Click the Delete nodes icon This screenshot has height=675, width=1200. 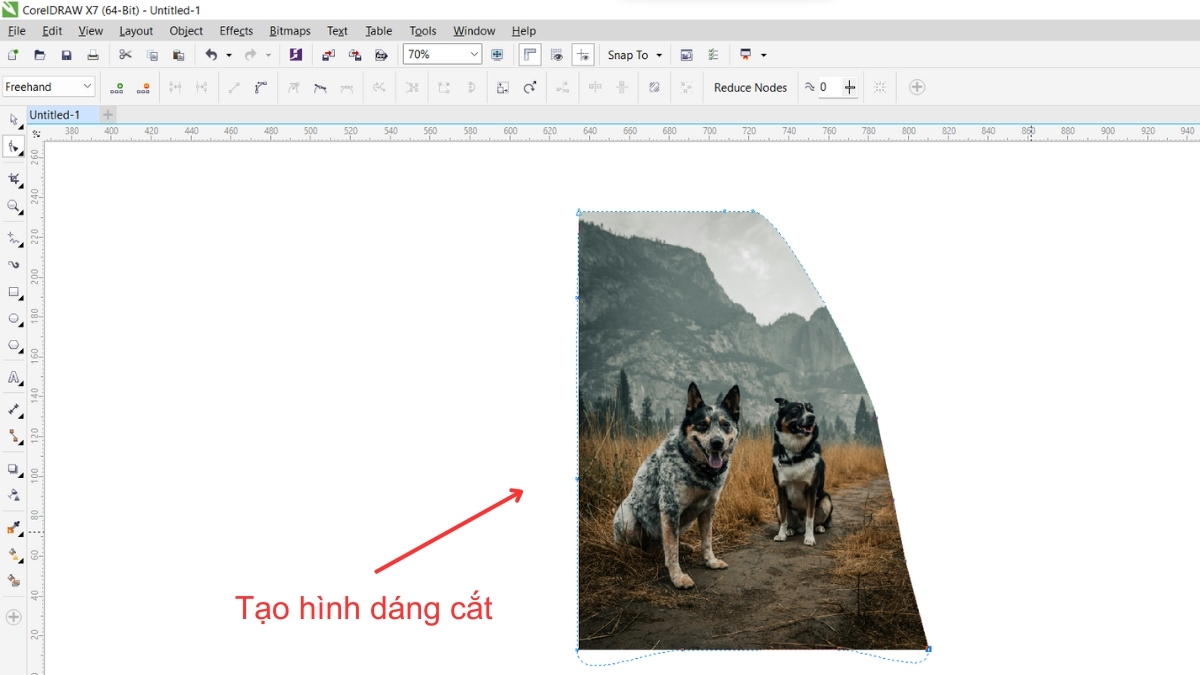click(144, 87)
